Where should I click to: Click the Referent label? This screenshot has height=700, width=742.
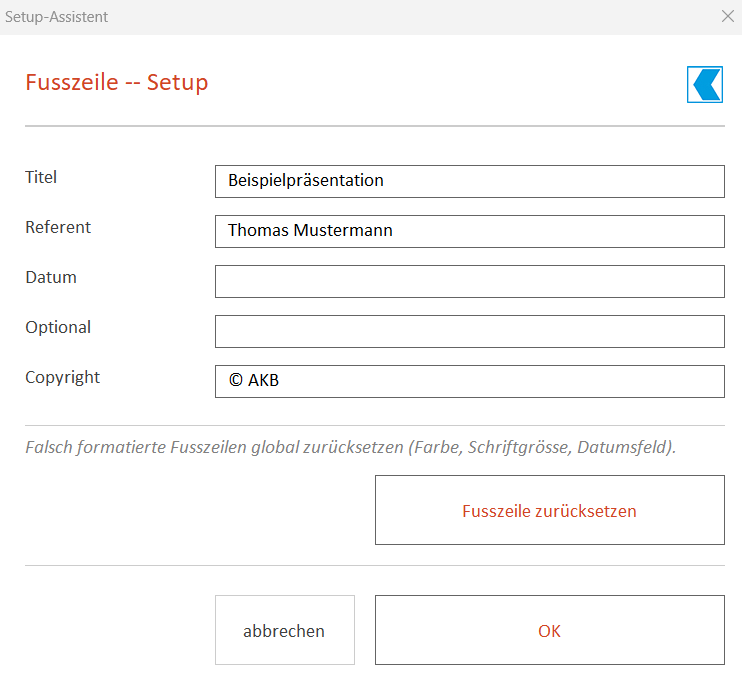click(58, 227)
